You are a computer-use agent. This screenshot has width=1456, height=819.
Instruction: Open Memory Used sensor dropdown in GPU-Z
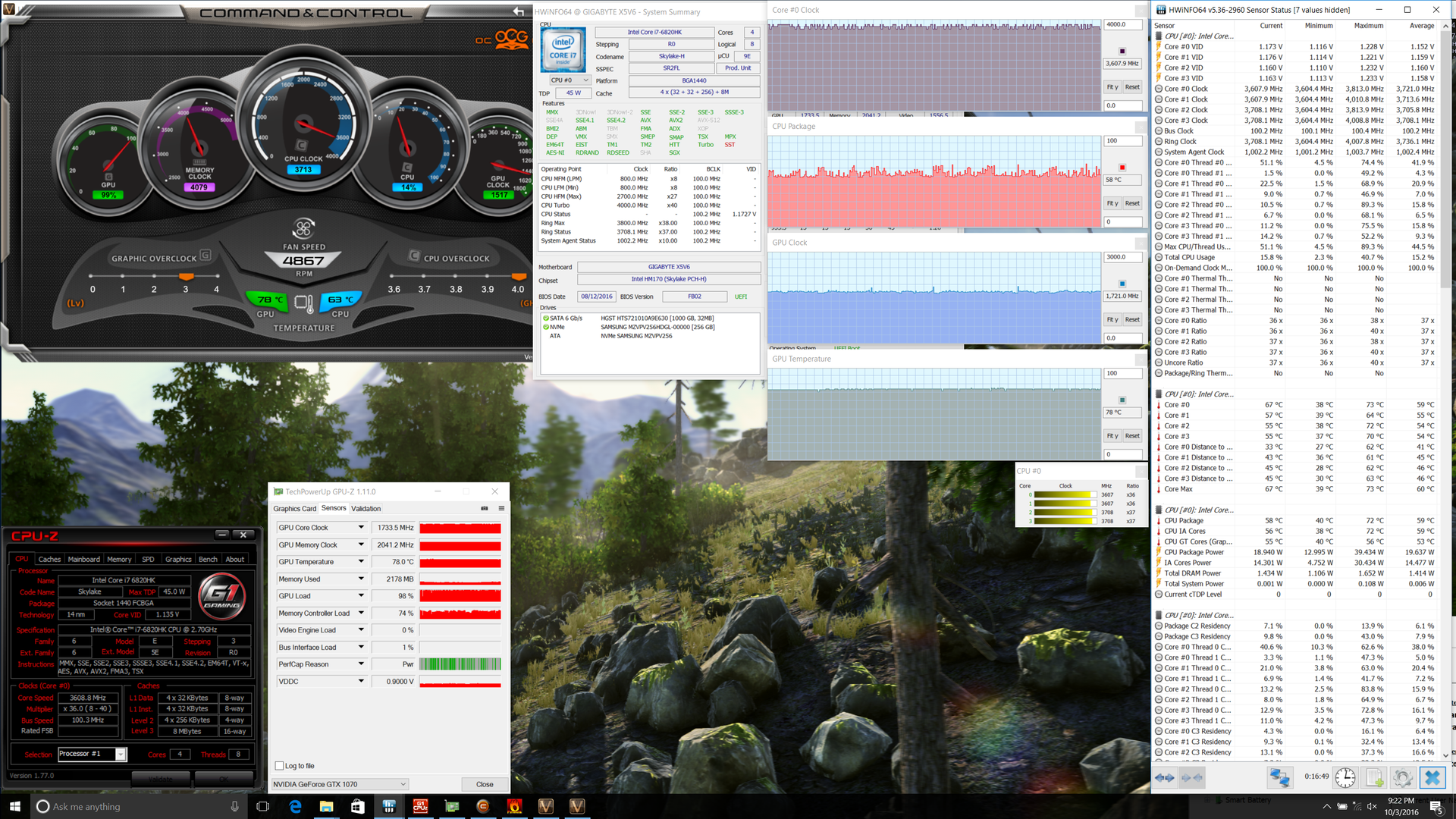tap(361, 579)
